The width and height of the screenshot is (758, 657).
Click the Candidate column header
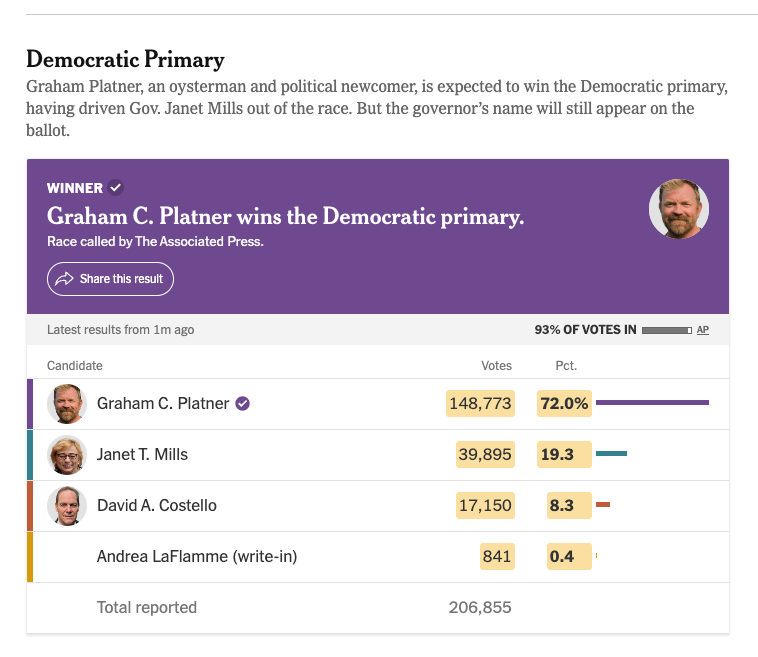(x=74, y=365)
